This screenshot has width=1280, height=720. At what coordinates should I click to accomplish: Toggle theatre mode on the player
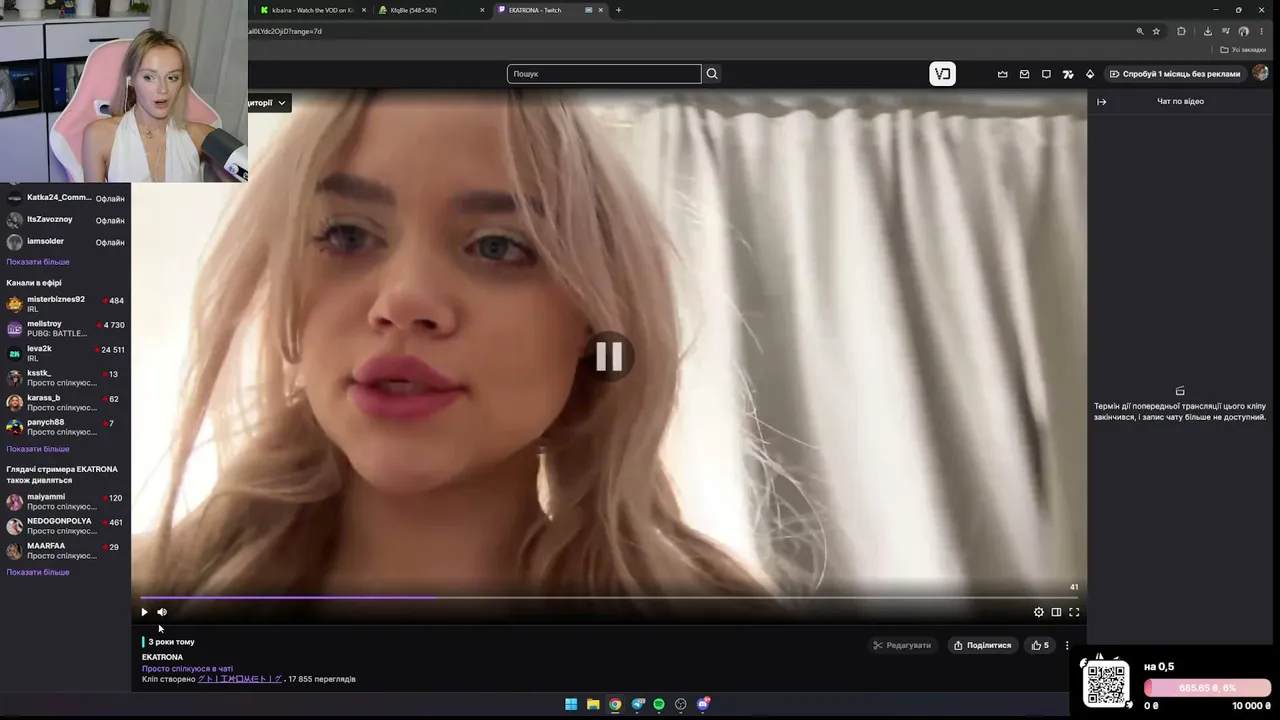coord(1056,612)
